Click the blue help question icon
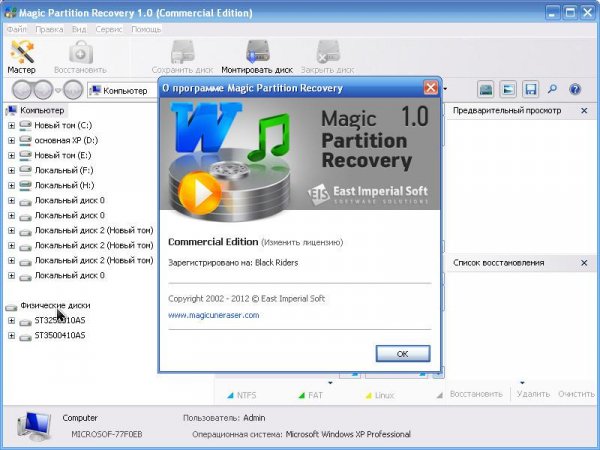The height and width of the screenshot is (450, 600). (575, 90)
